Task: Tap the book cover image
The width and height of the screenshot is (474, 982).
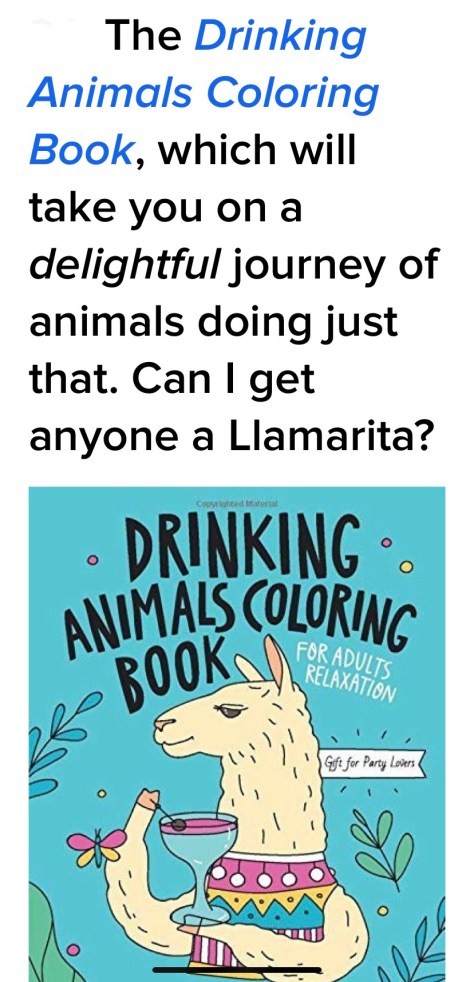Action: coord(237,734)
